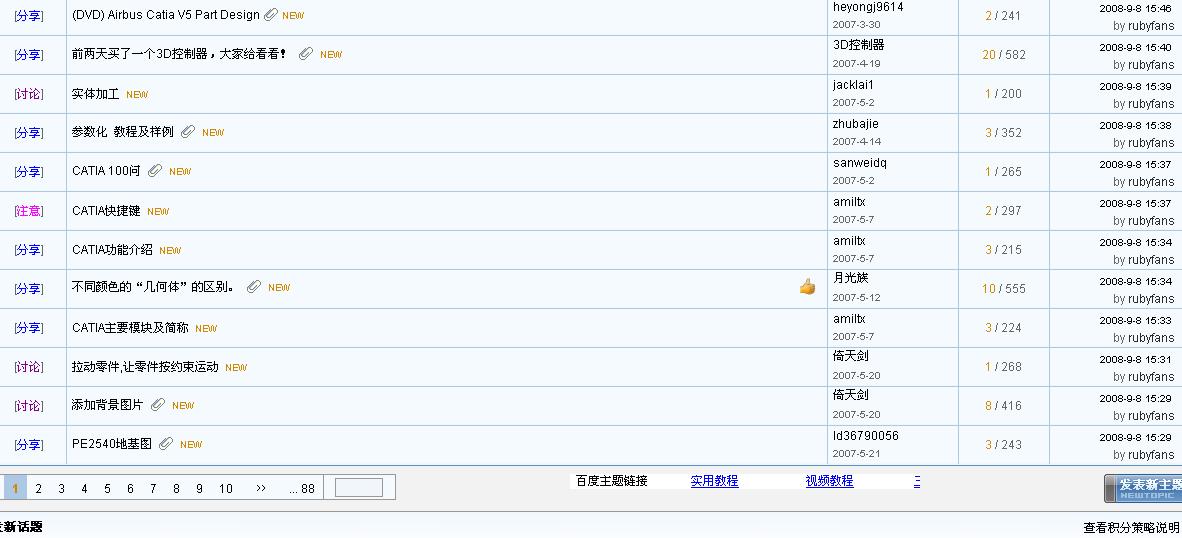Image resolution: width=1182 pixels, height=538 pixels.
Task: Open thread 参数化 教程及样例
Action: (123, 132)
